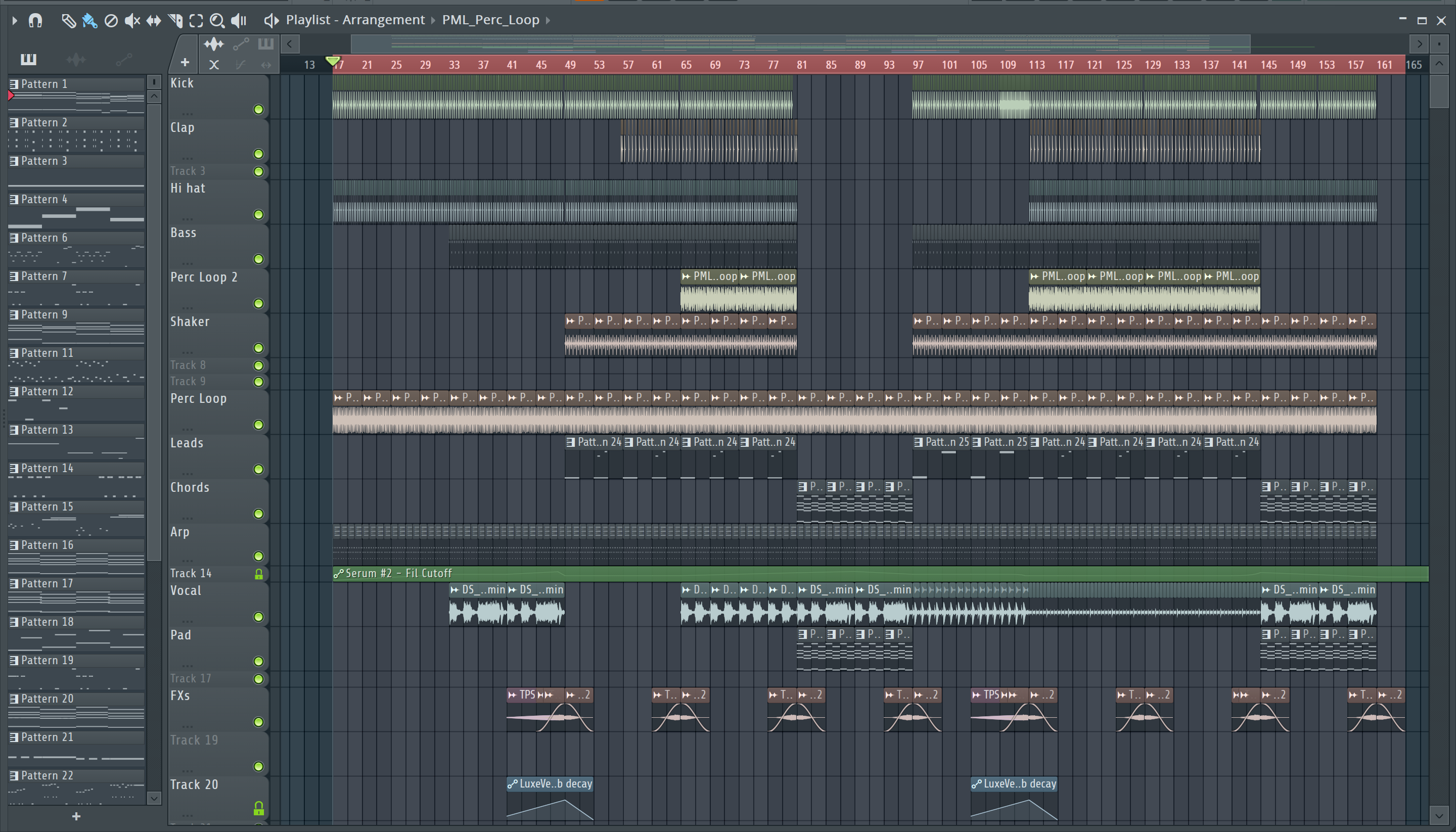Select the Perc Loop track header
Viewport: 1456px width, 832px height.
coord(218,411)
